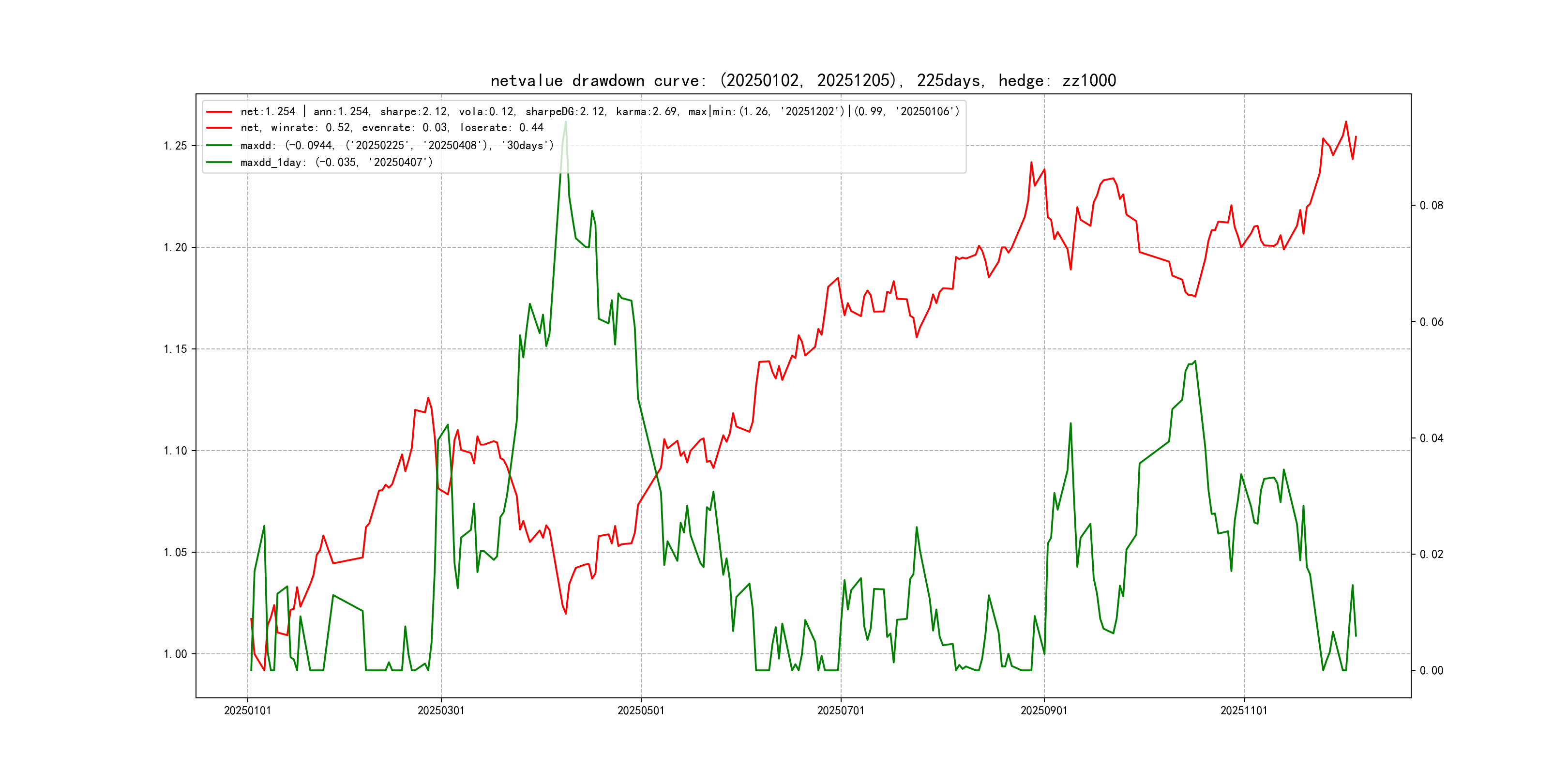
Task: Click the green drawdown peak near April
Action: [565, 123]
